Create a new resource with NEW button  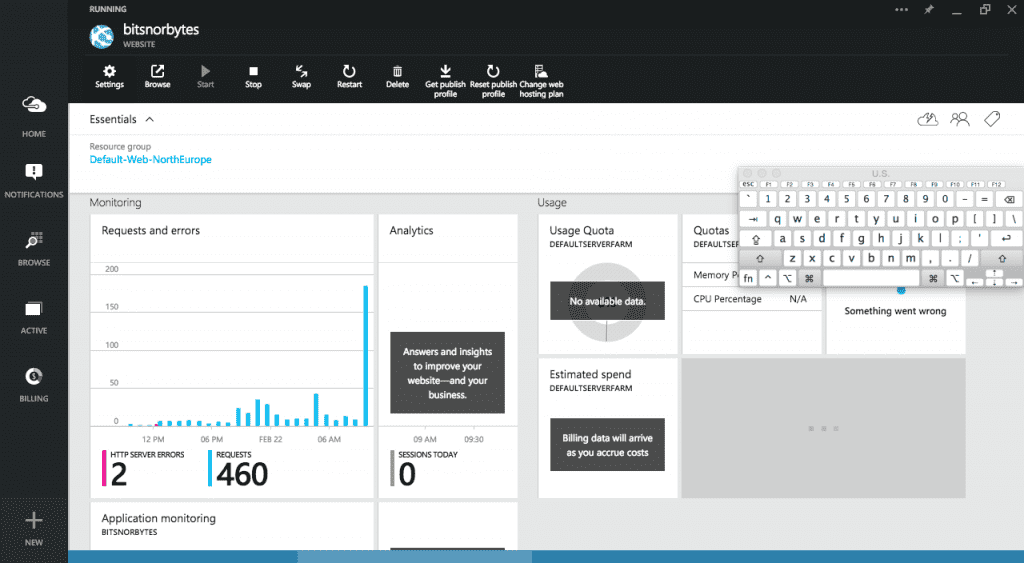point(34,528)
